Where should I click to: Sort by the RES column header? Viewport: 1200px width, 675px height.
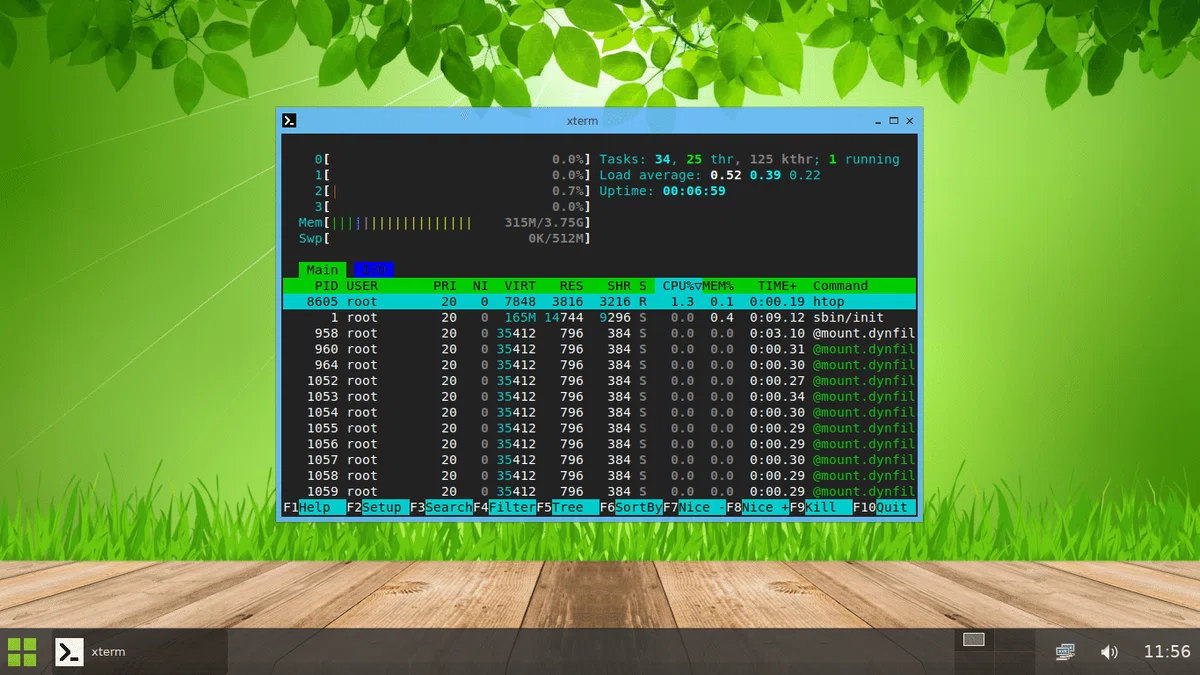pos(572,286)
